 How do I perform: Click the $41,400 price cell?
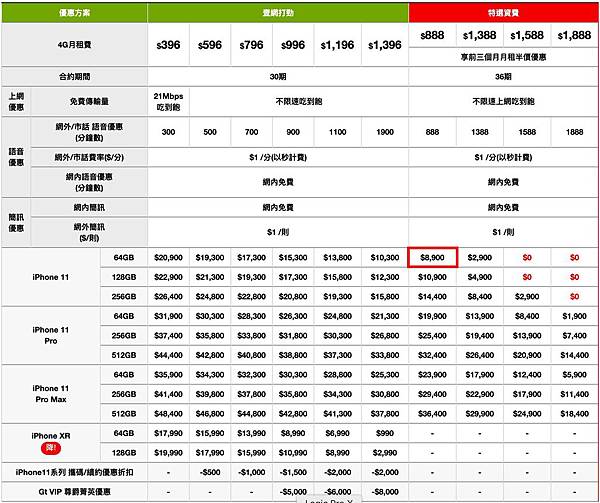coord(168,394)
